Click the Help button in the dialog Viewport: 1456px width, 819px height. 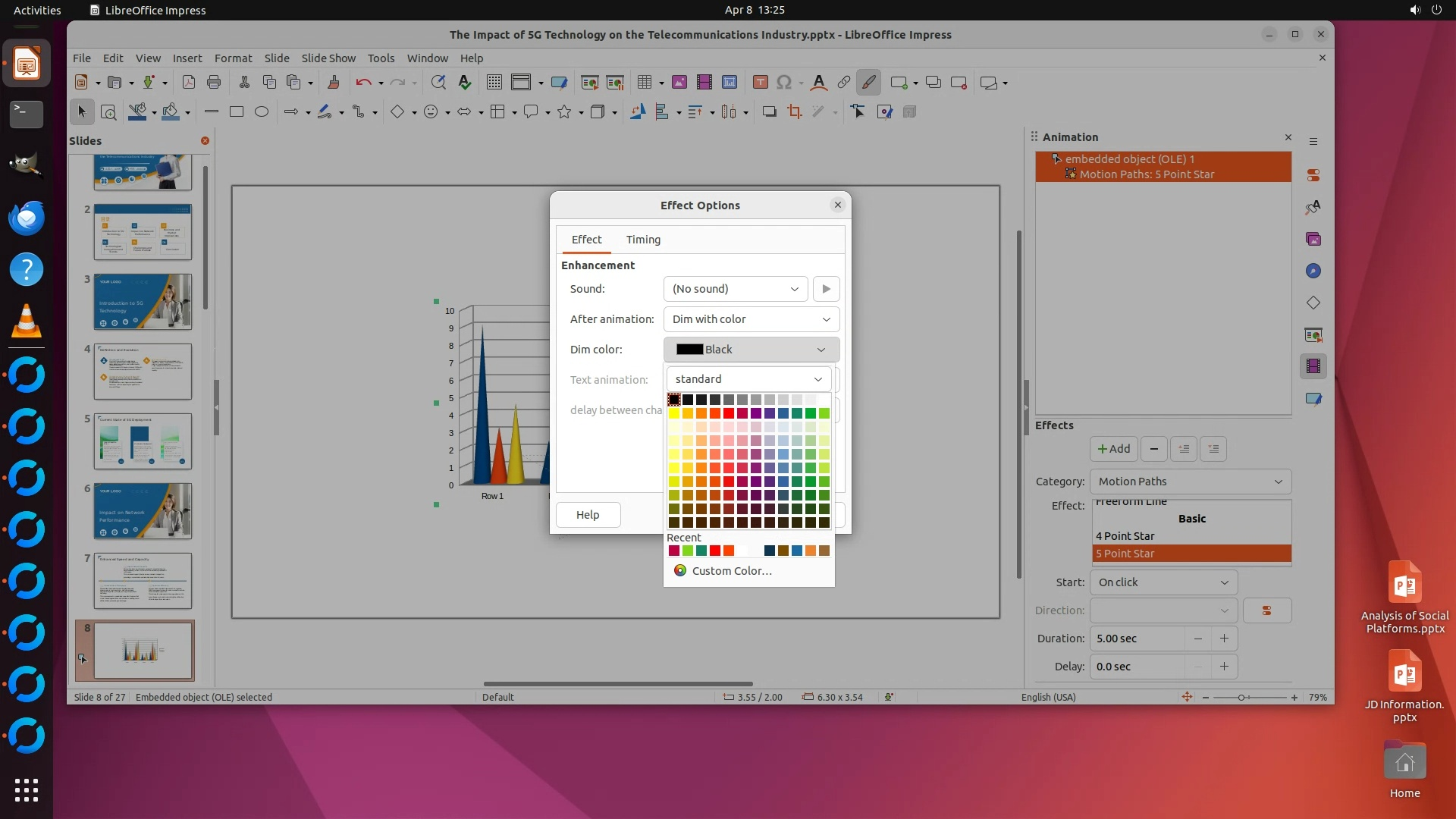[x=588, y=515]
